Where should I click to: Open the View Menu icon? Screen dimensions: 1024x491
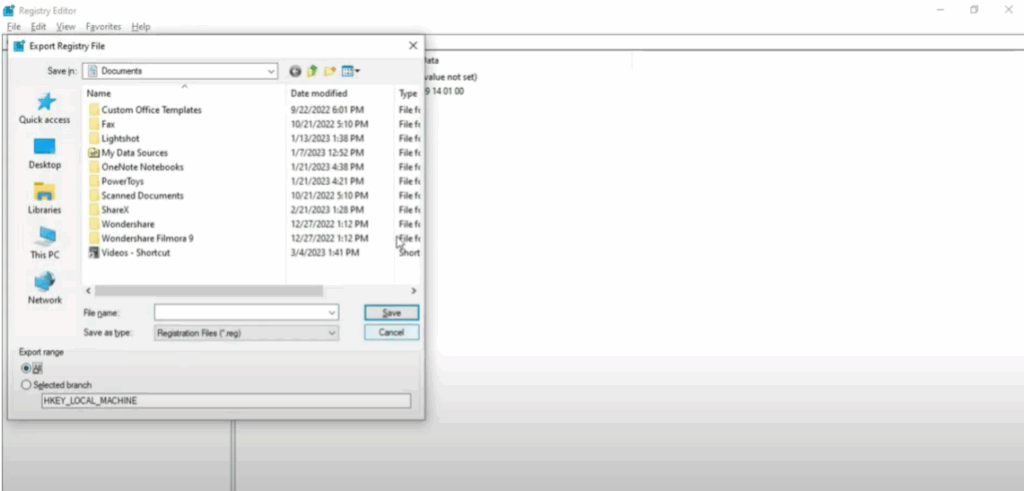tap(347, 71)
